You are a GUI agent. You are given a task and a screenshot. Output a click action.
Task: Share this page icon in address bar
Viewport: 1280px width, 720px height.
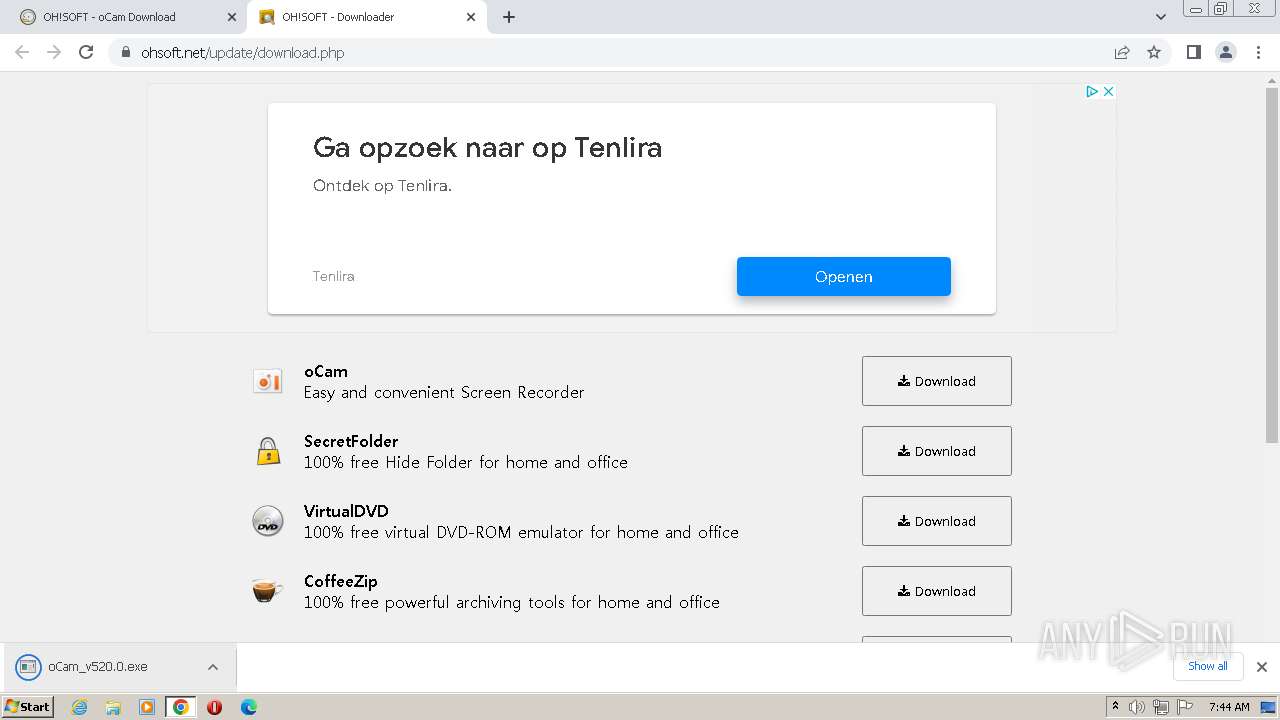1122,52
